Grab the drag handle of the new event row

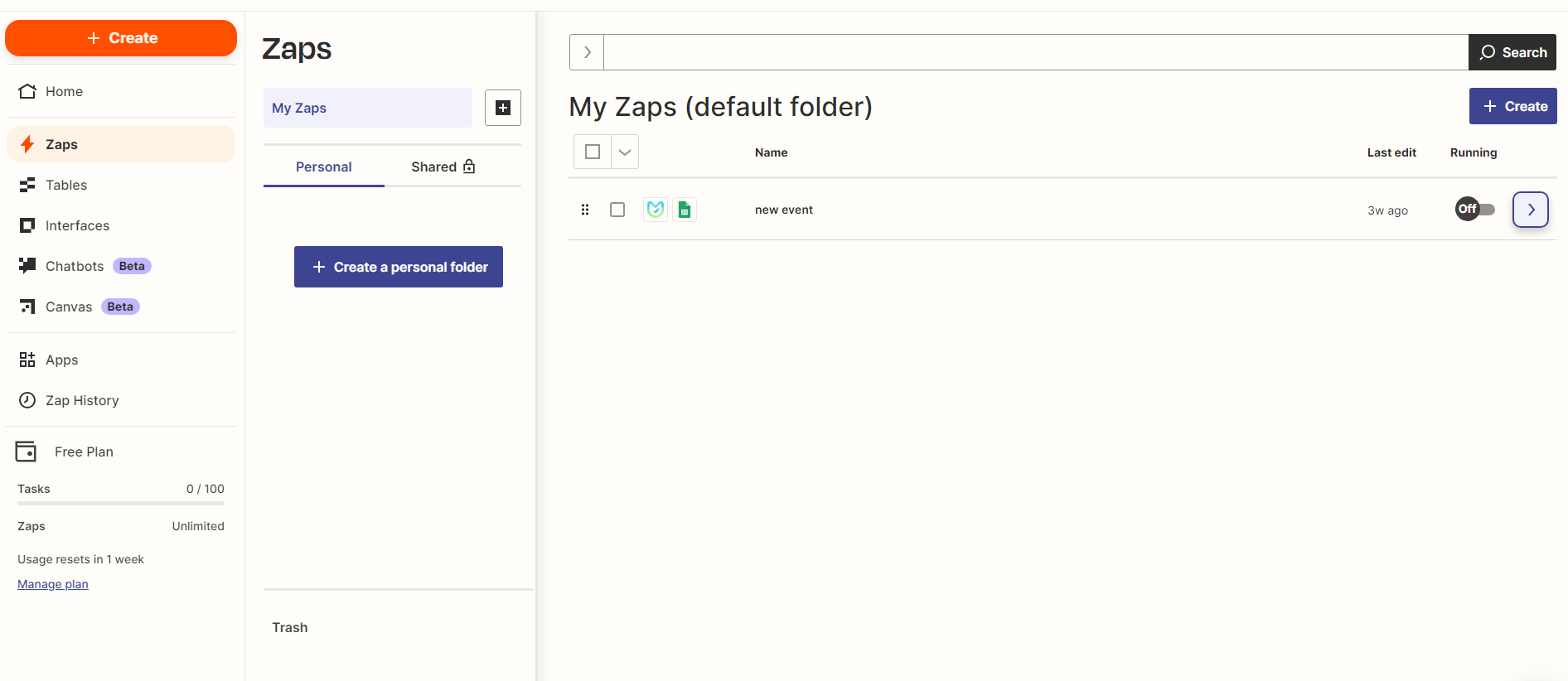[585, 210]
